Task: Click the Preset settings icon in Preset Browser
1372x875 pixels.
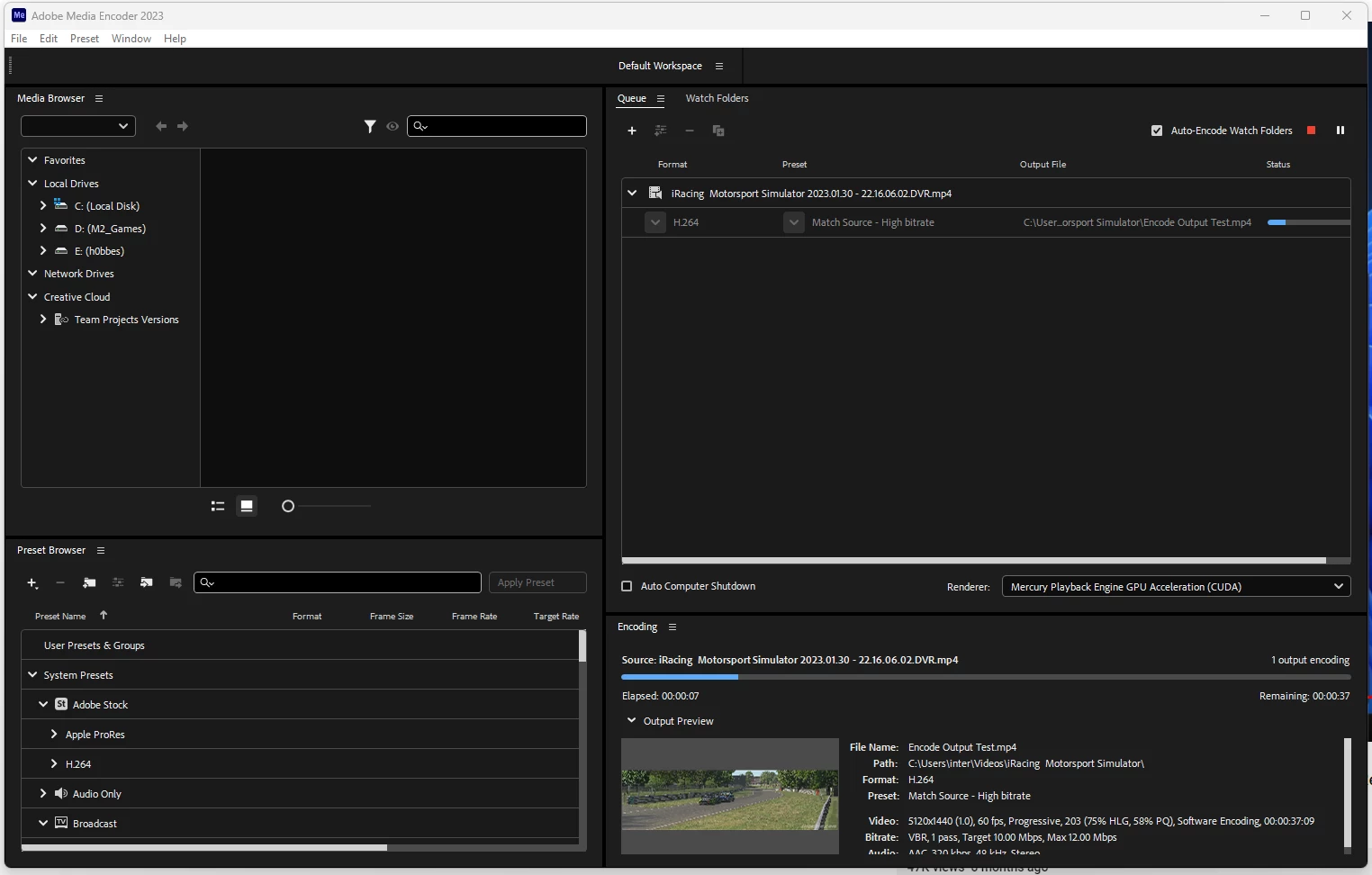Action: [x=118, y=583]
